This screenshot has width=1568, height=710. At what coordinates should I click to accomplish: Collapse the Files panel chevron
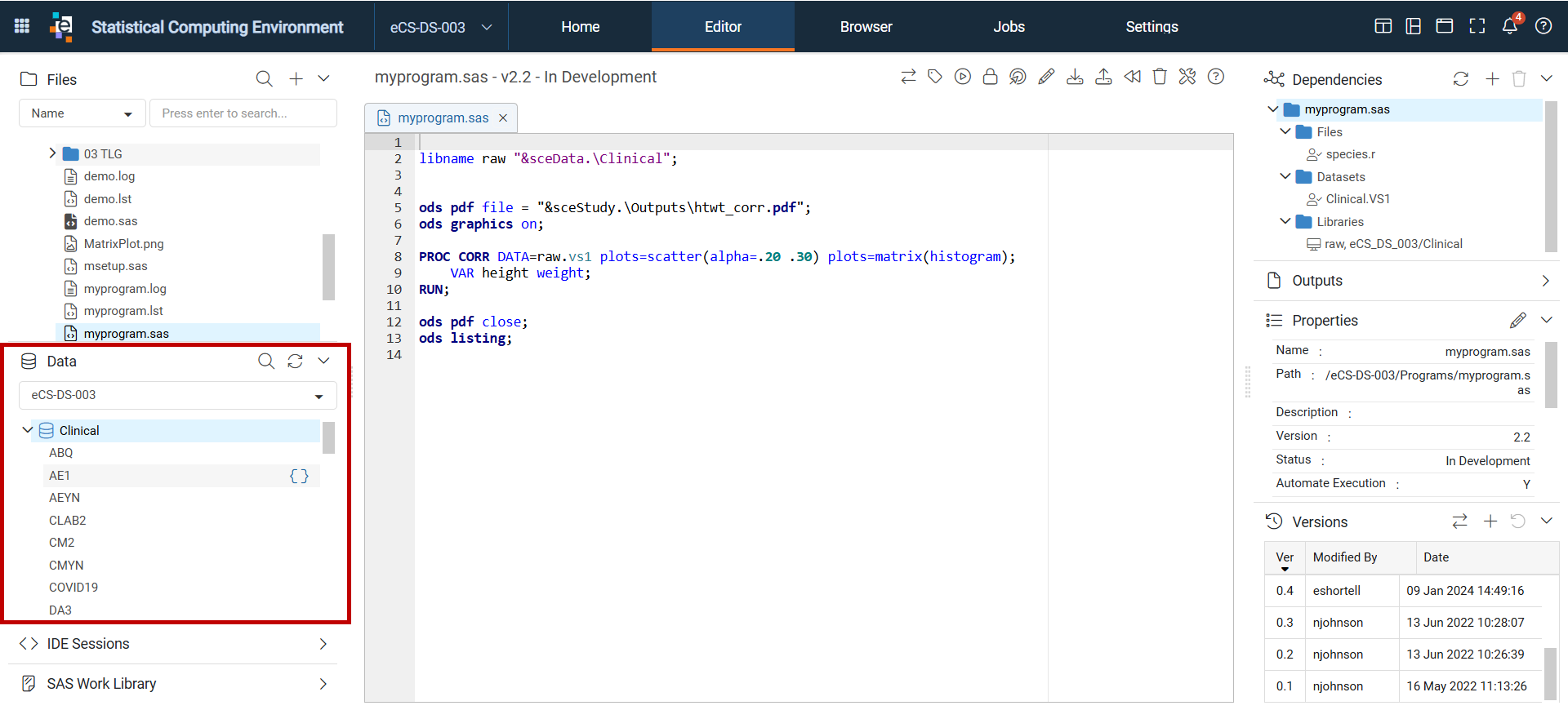pos(323,79)
